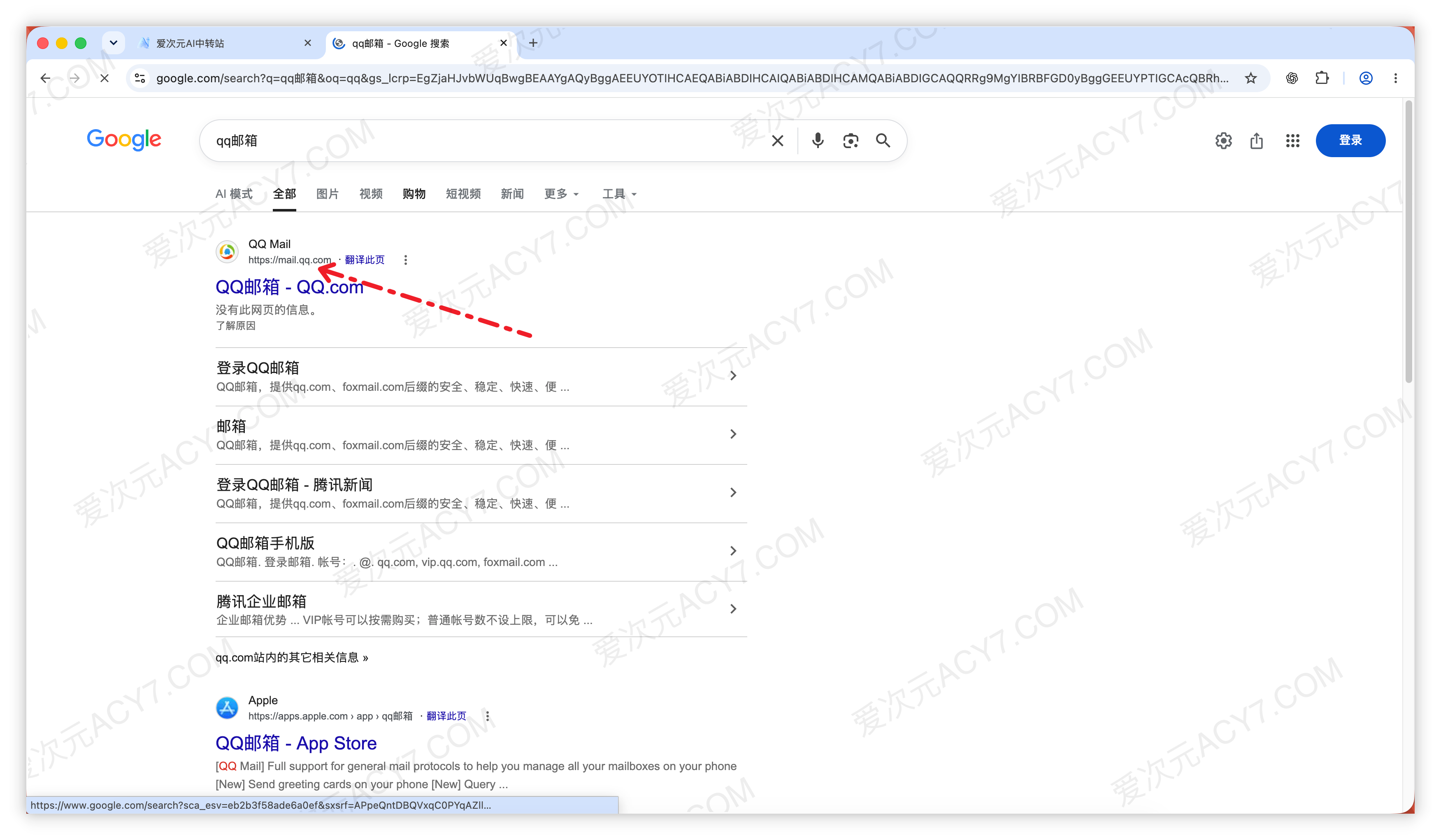Open the QQ邮箱 - App Store result
The height and width of the screenshot is (840, 1441).
tap(296, 743)
